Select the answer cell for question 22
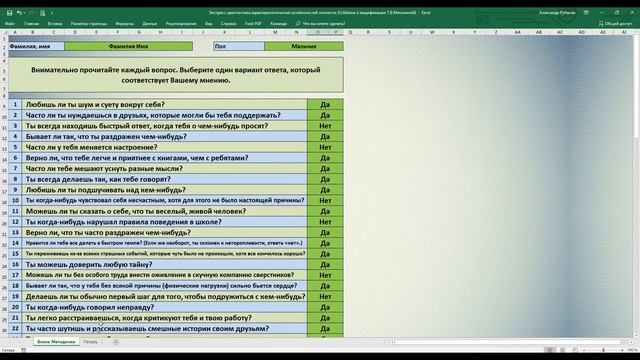This screenshot has width=640, height=360. 325,329
